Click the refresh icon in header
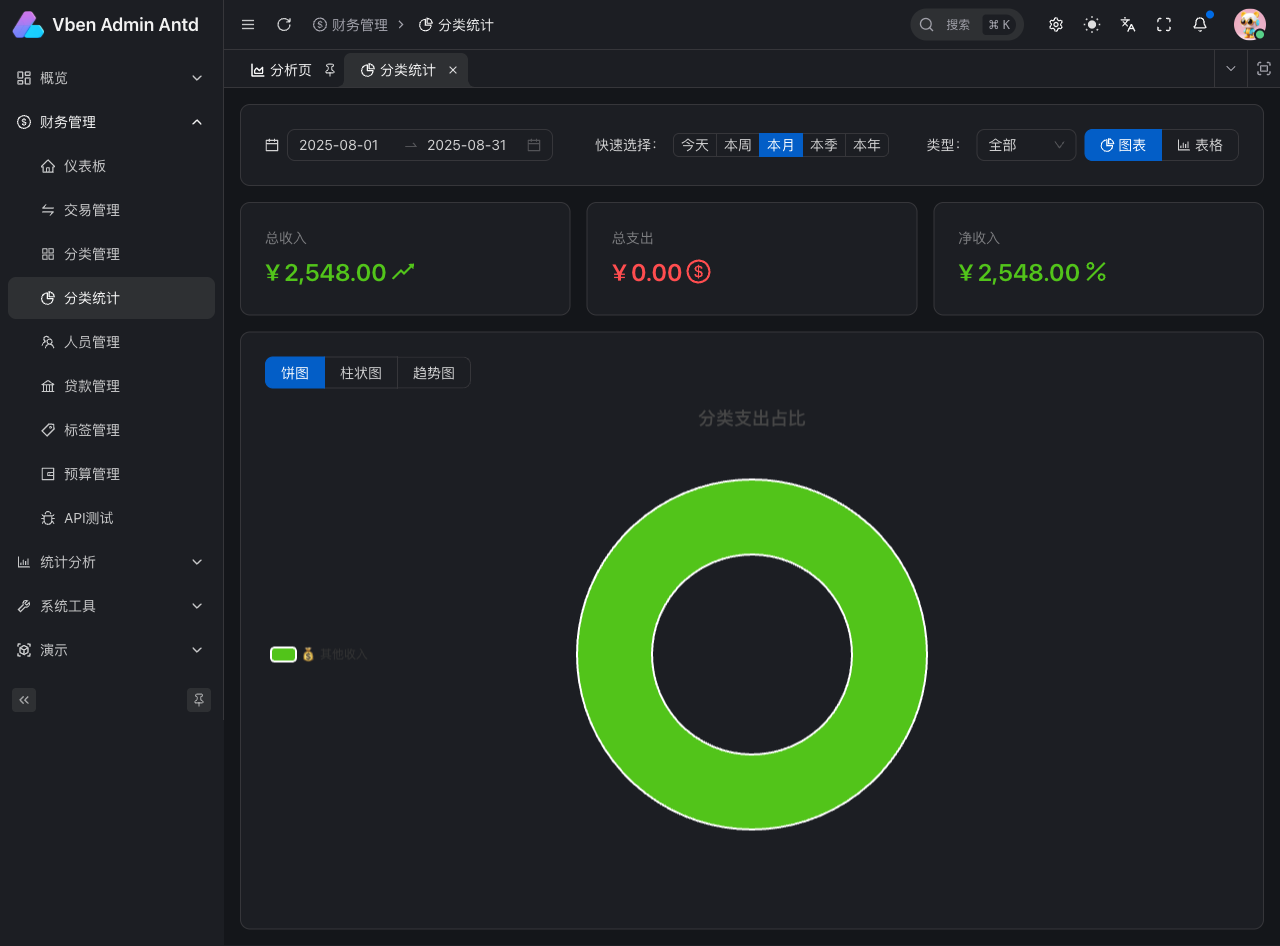This screenshot has width=1280, height=946. point(284,25)
